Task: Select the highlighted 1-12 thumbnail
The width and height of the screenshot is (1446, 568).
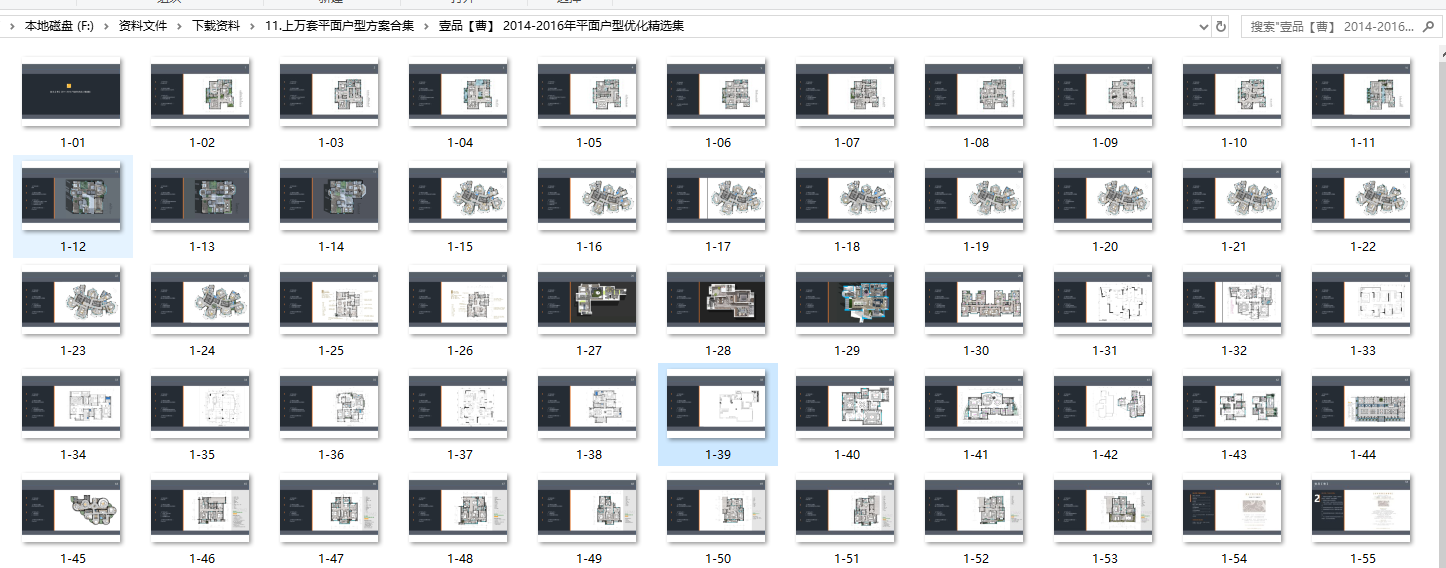Action: 71,195
